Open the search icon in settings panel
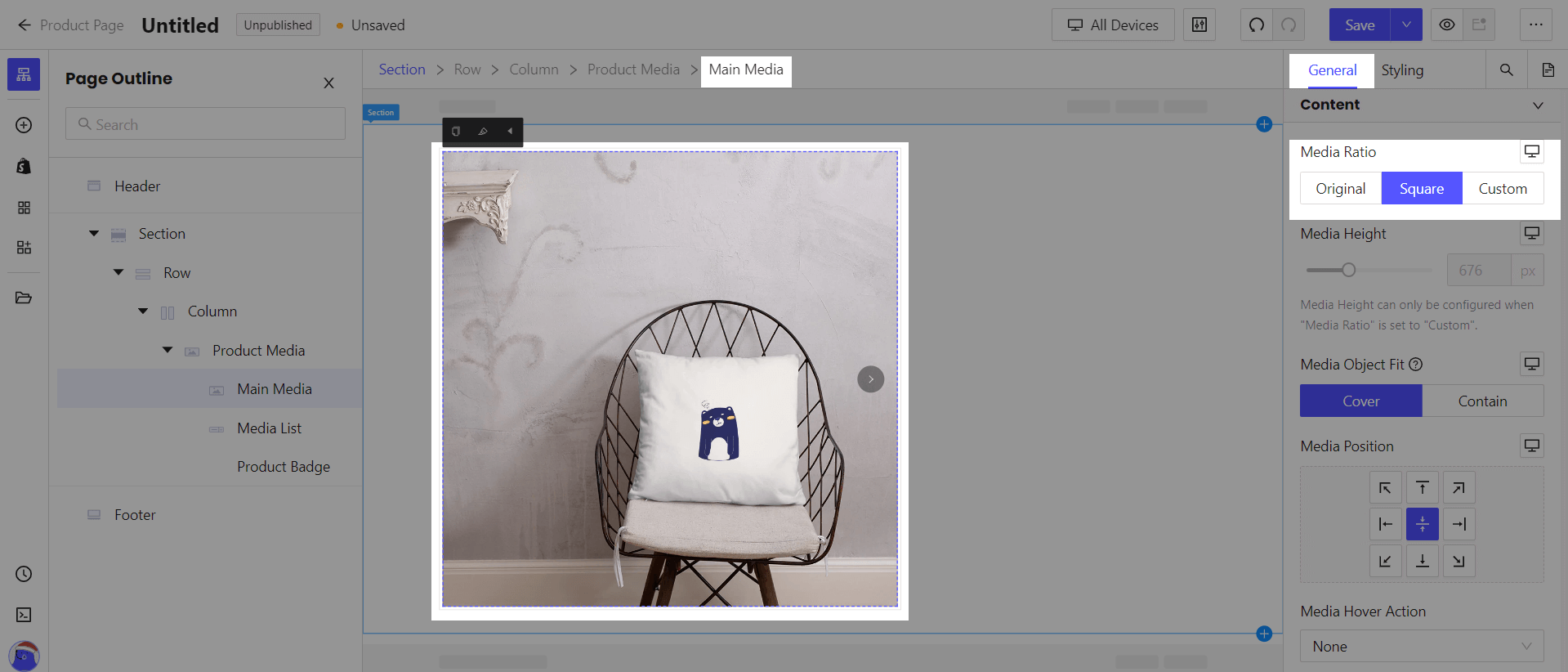 click(1507, 70)
